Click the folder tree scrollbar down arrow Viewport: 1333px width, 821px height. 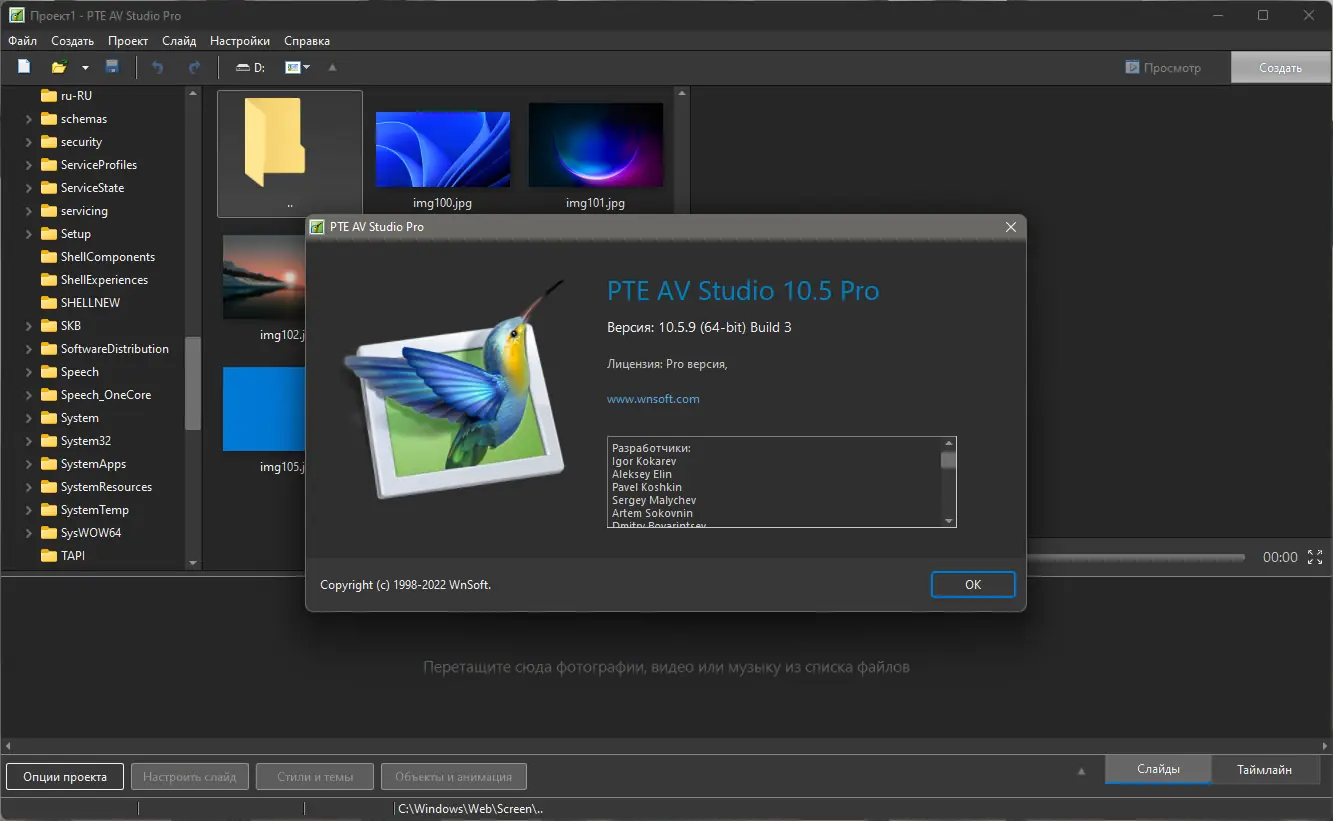point(193,563)
